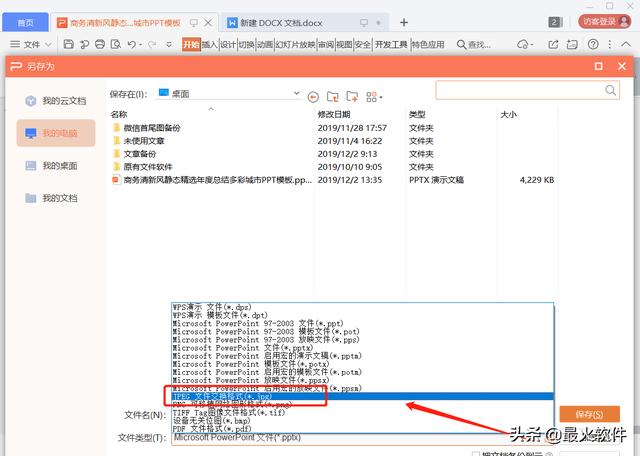Select the 商务清新风 PPT模板 .pptx file
The image size is (640, 456).
click(217, 180)
